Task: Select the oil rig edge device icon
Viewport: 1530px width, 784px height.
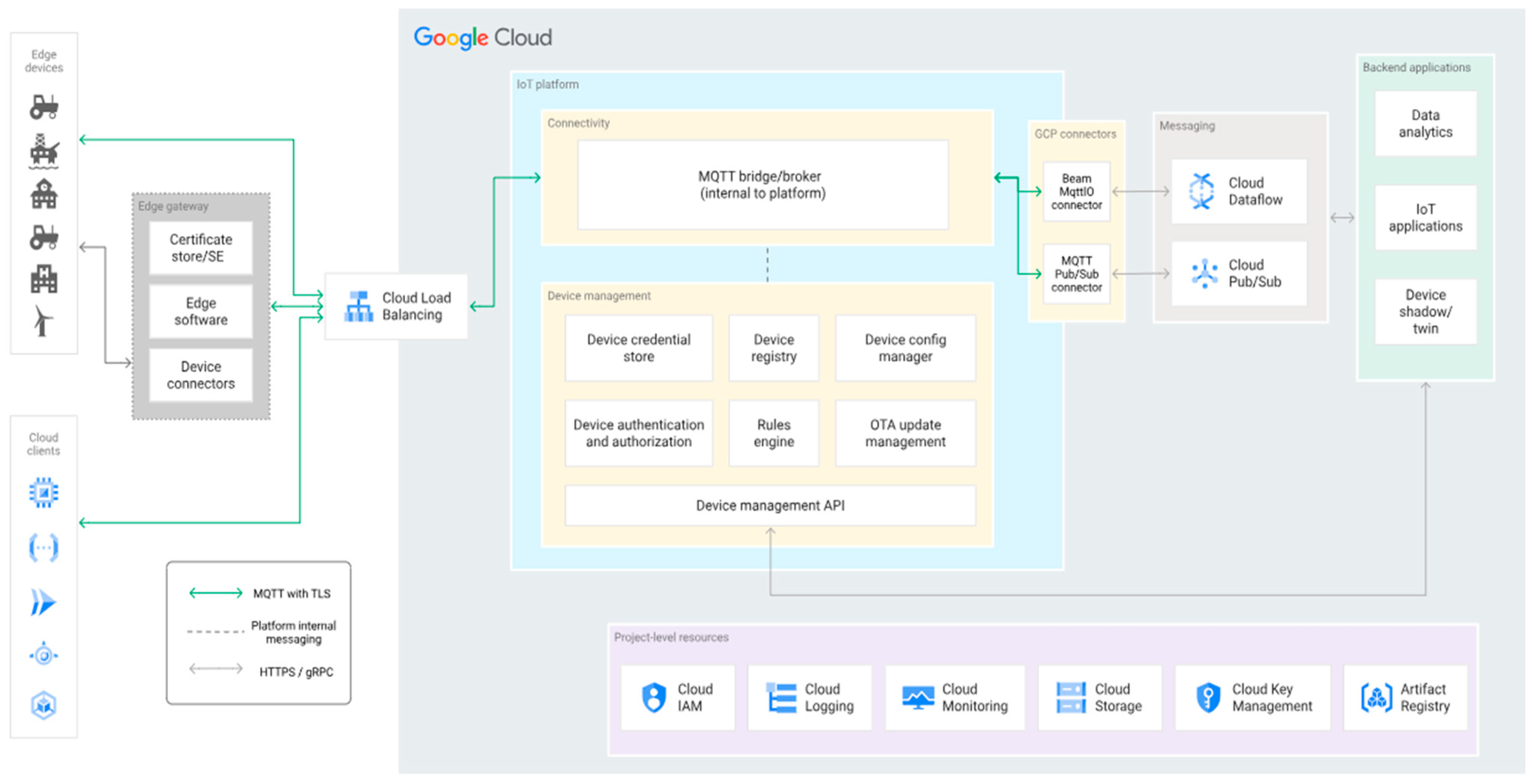Action: [x=44, y=151]
